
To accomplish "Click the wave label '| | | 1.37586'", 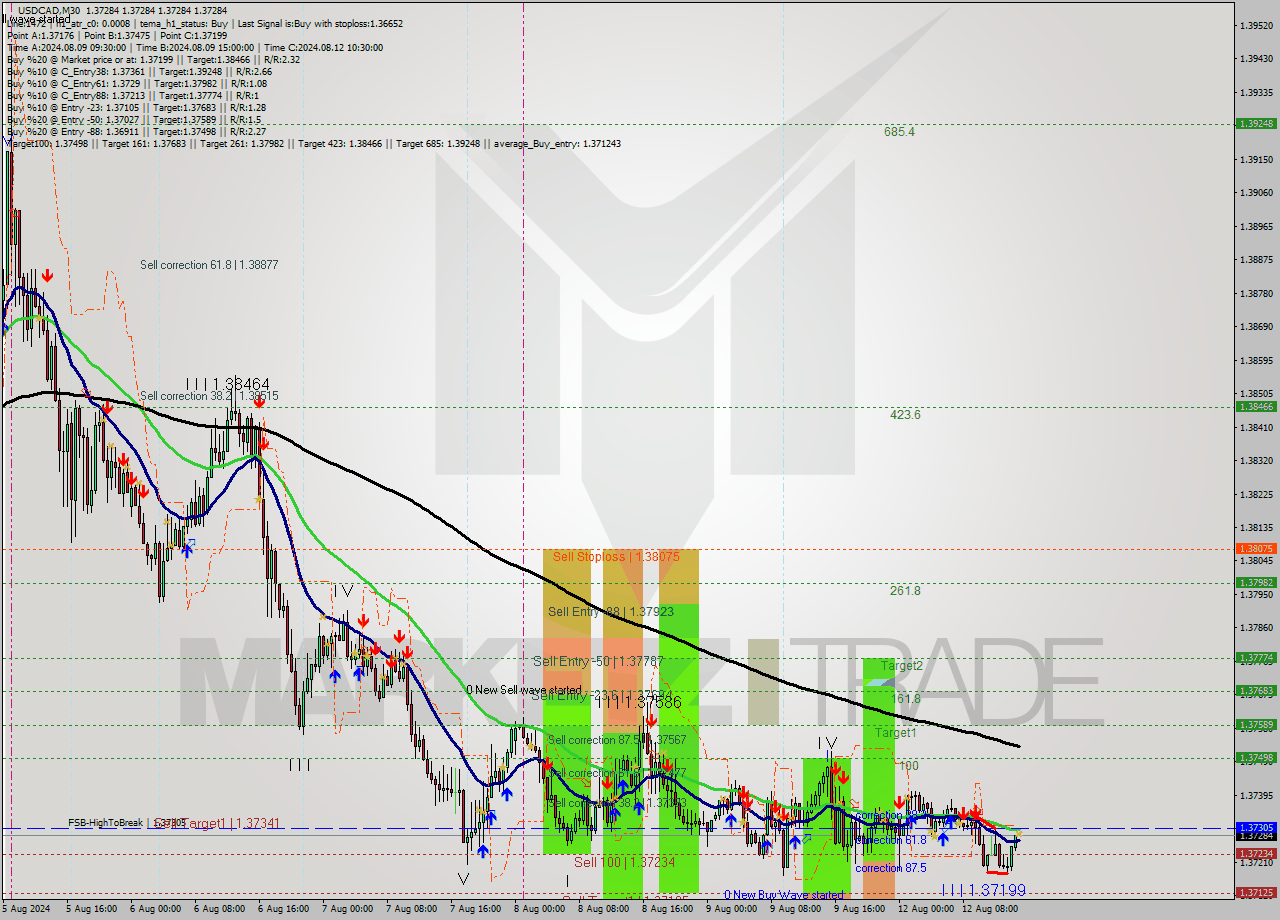I will pyautogui.click(x=639, y=702).
